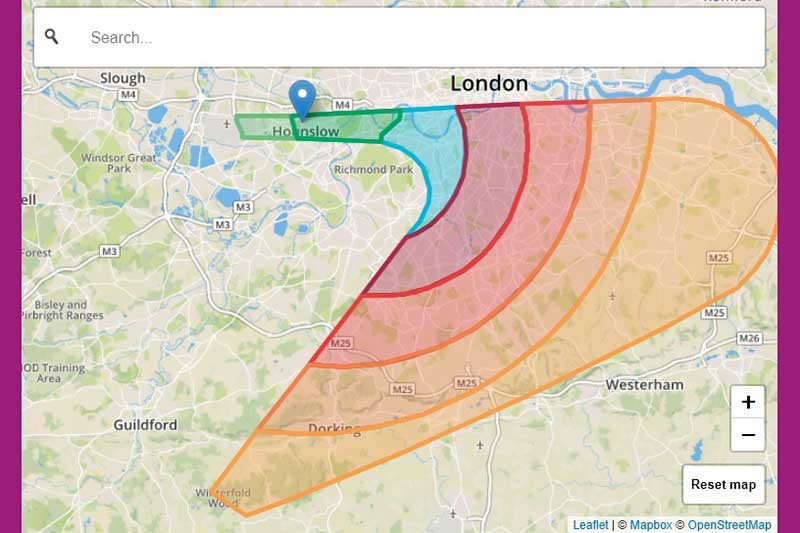The width and height of the screenshot is (800, 533).
Task: Click the magnifying glass search icon
Action: 52,36
